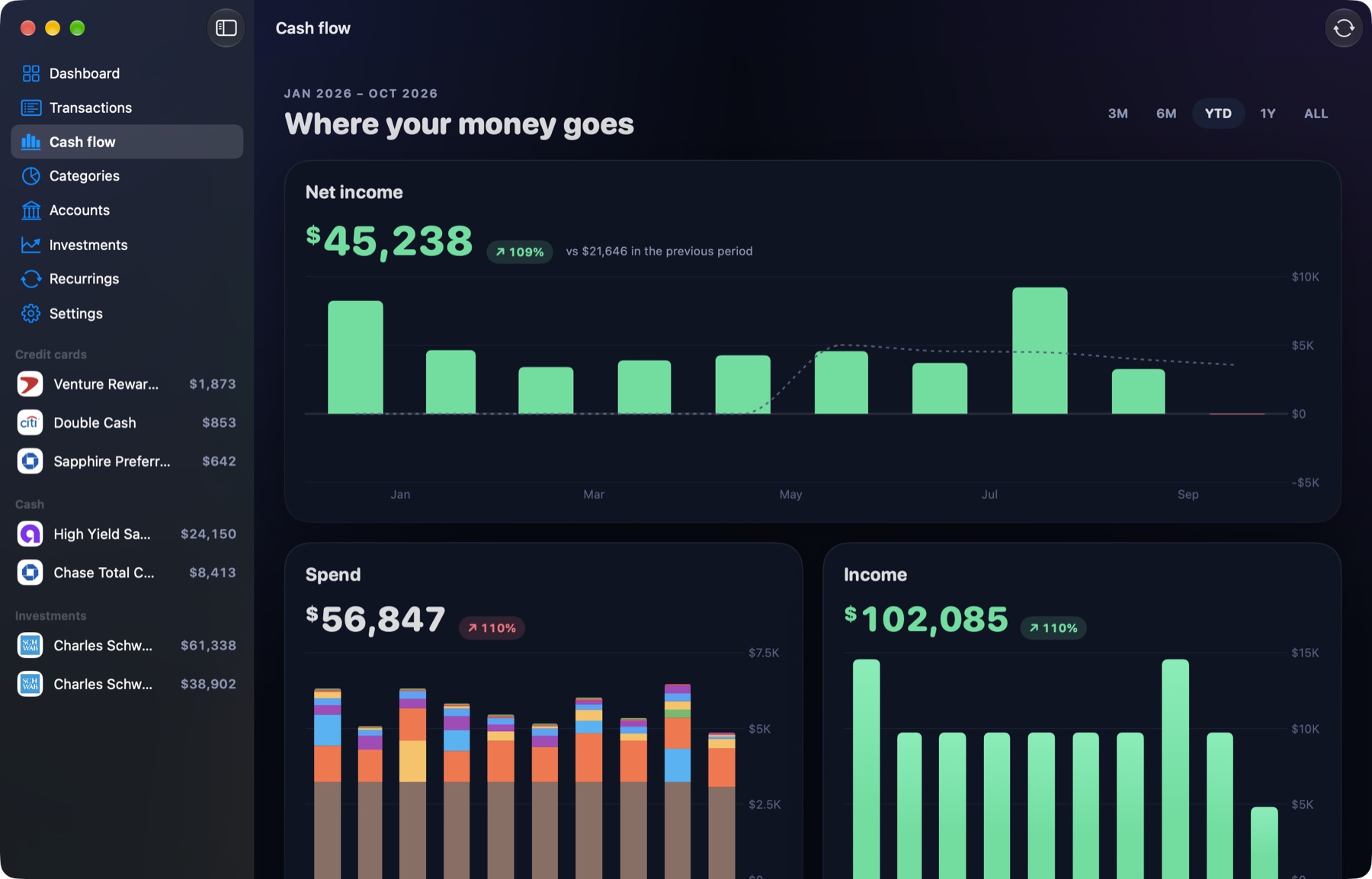Open the Cash flow sidebar item
Screen dimensions: 1372x879
coord(127,142)
